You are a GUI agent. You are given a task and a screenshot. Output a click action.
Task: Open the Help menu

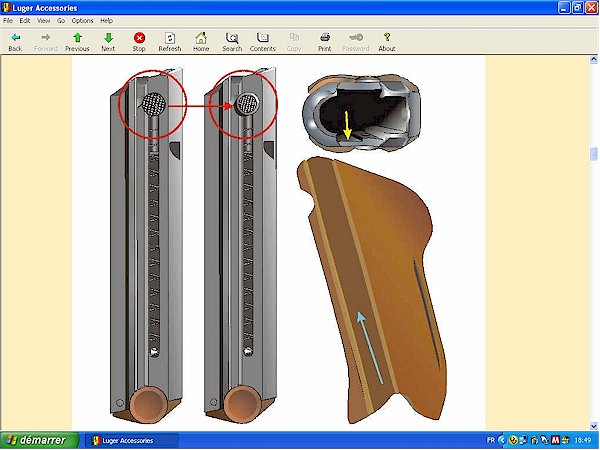[x=106, y=21]
